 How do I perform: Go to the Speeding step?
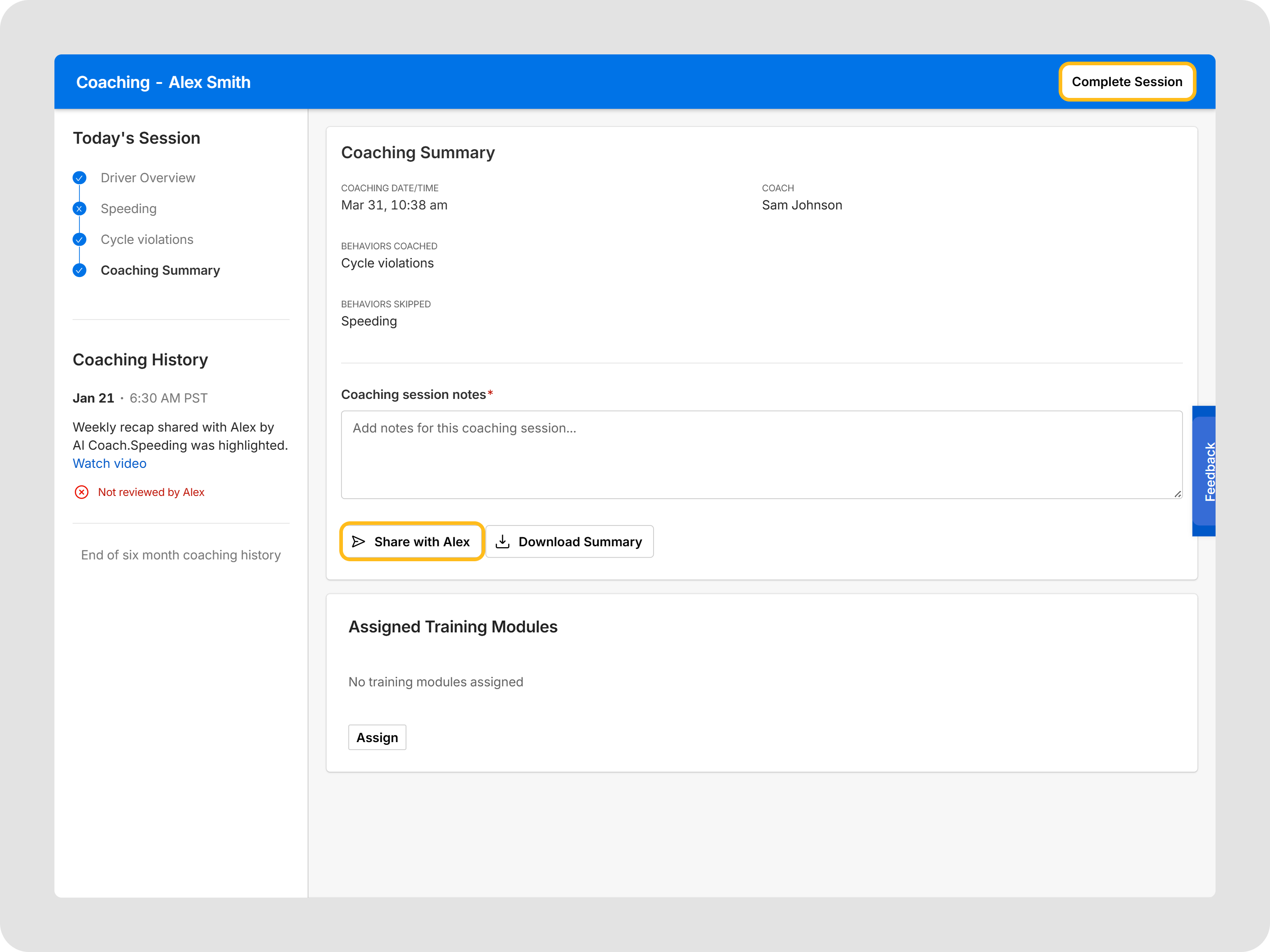point(129,209)
